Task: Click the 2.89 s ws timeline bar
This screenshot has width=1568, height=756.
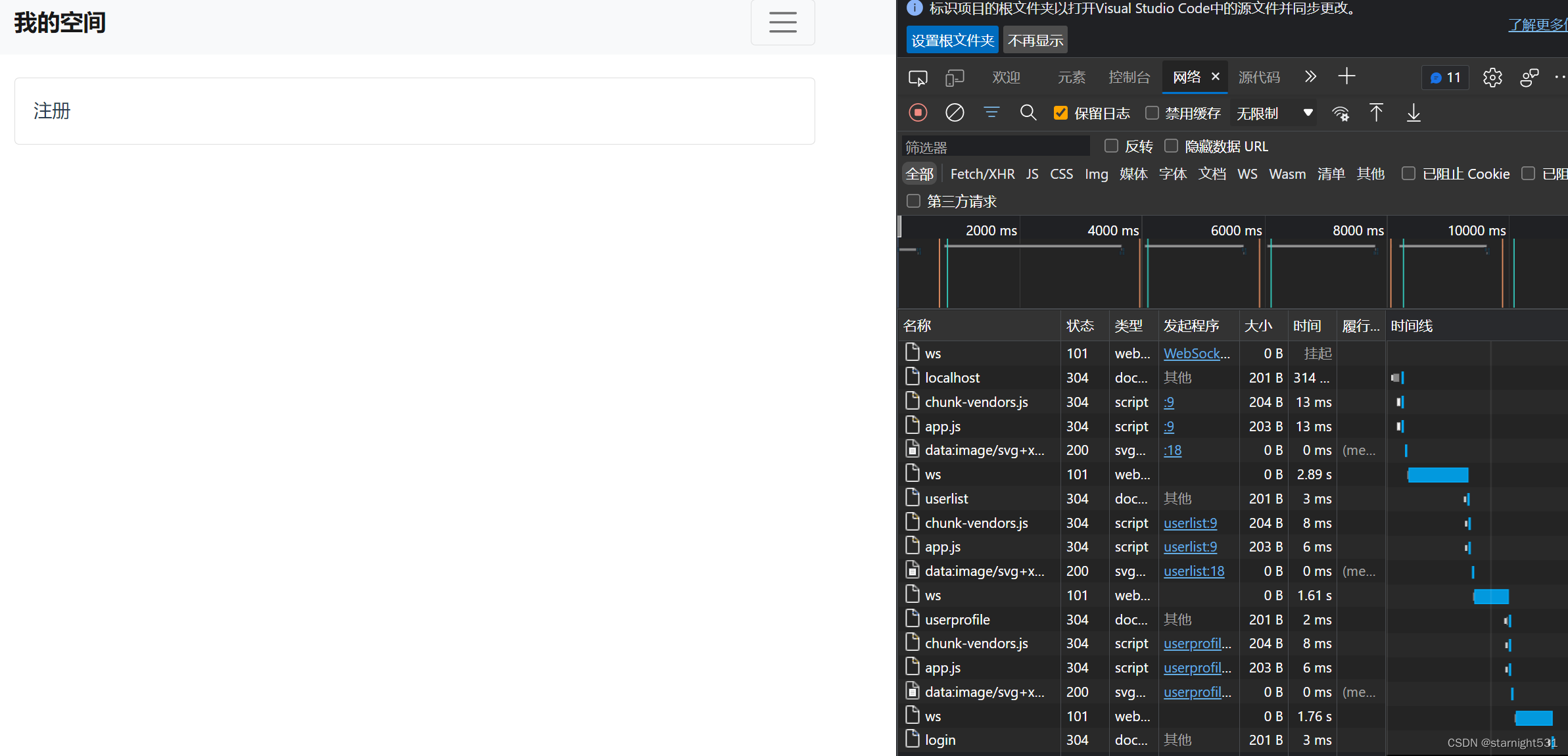Action: pos(1438,475)
